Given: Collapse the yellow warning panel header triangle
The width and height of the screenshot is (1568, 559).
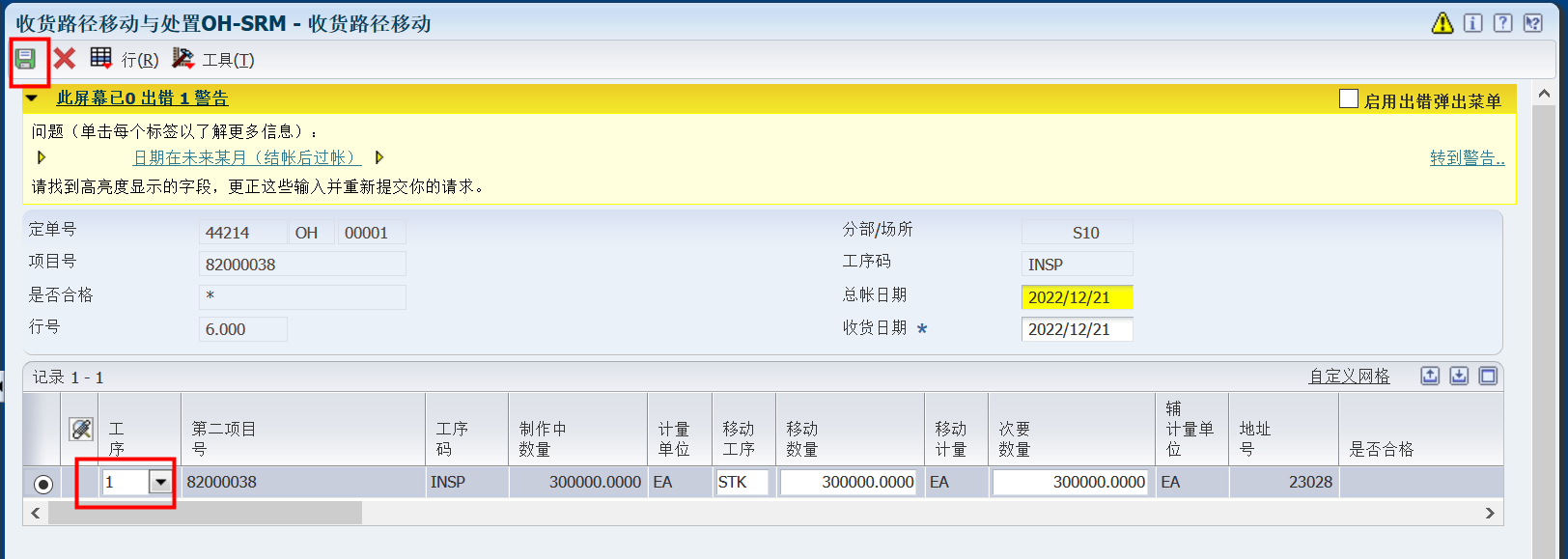Looking at the screenshot, I should (33, 98).
